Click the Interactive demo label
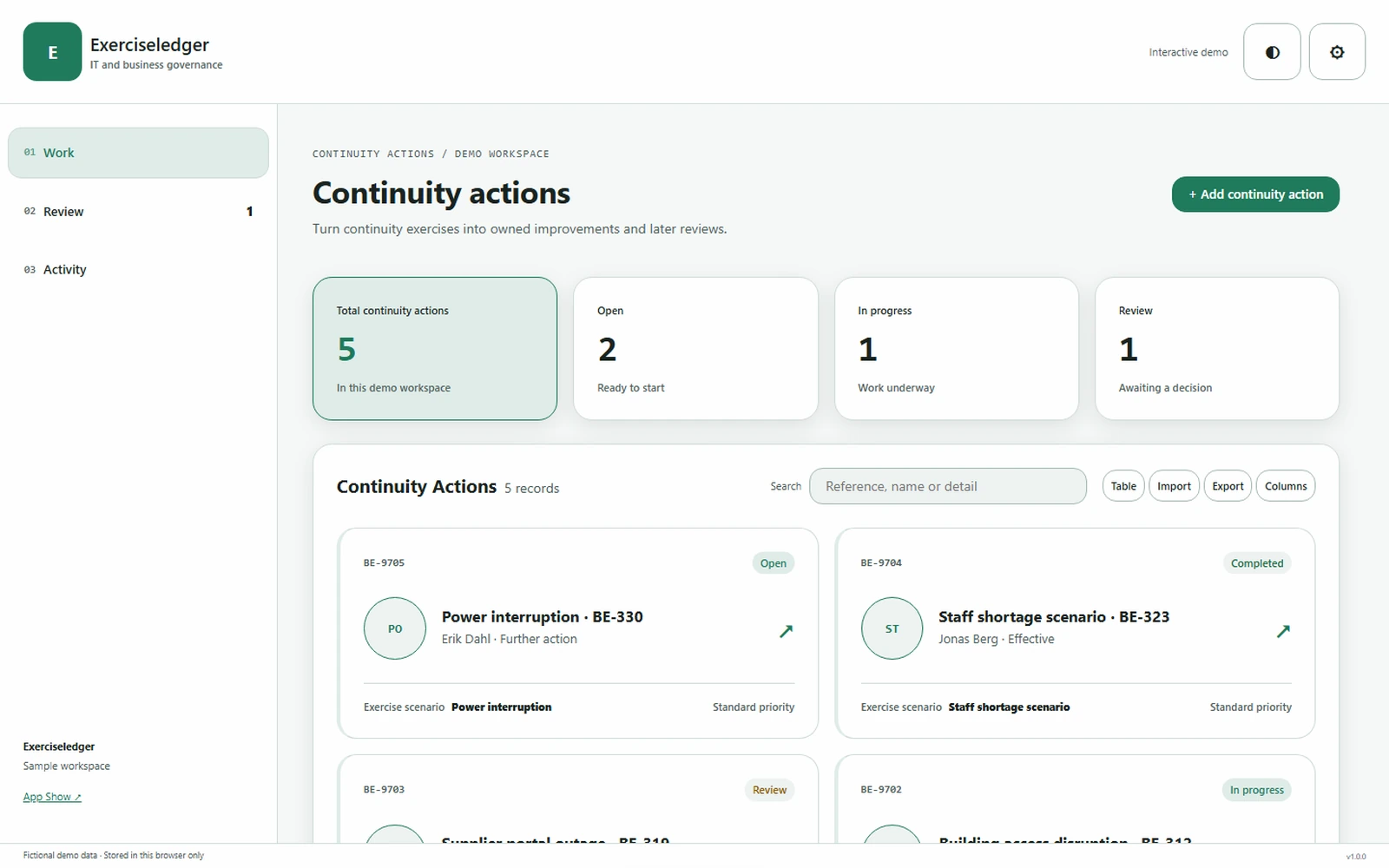 (1188, 52)
